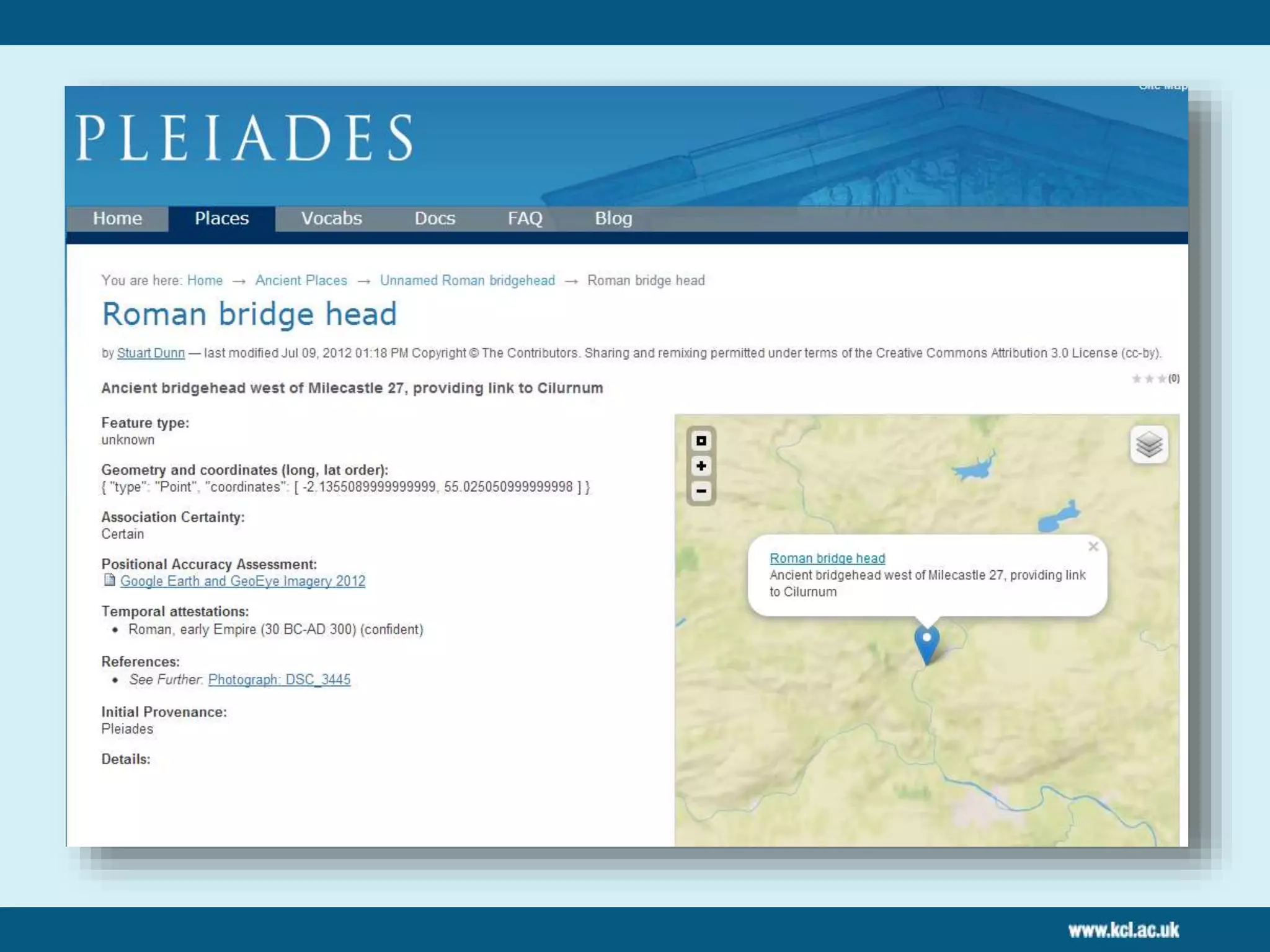The width and height of the screenshot is (1270, 952).
Task: Open Google Earth and GeoEye Imagery 2012 link
Action: pos(242,581)
